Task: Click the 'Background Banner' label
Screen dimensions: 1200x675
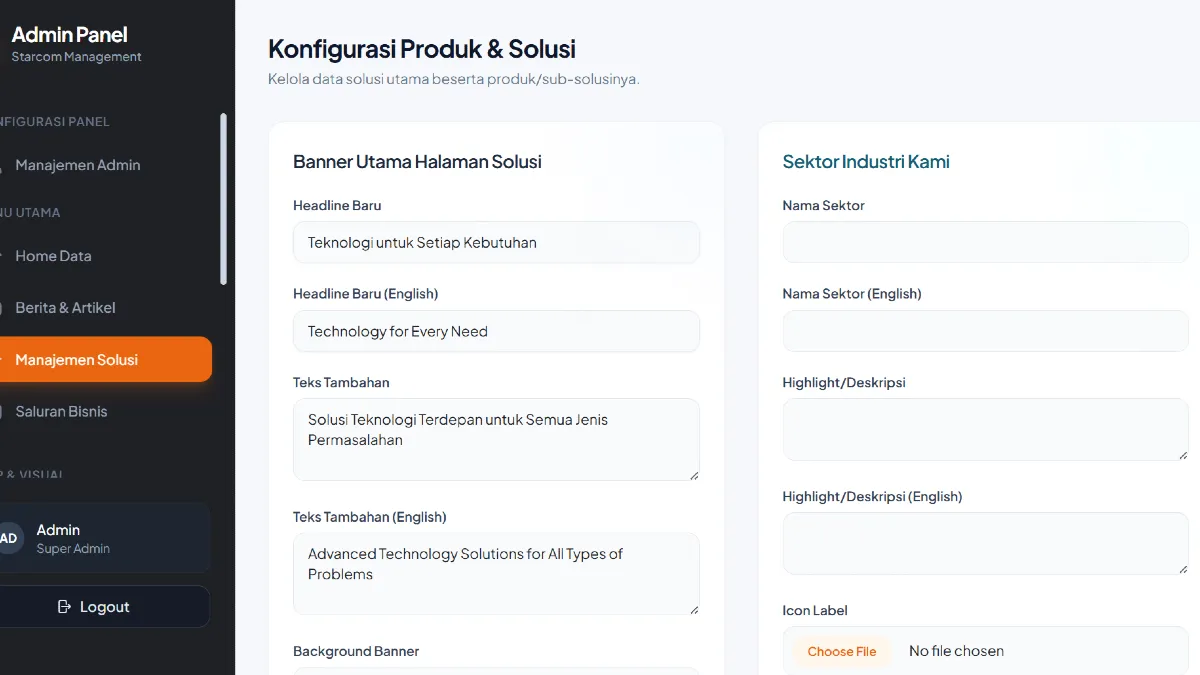Action: click(x=356, y=651)
